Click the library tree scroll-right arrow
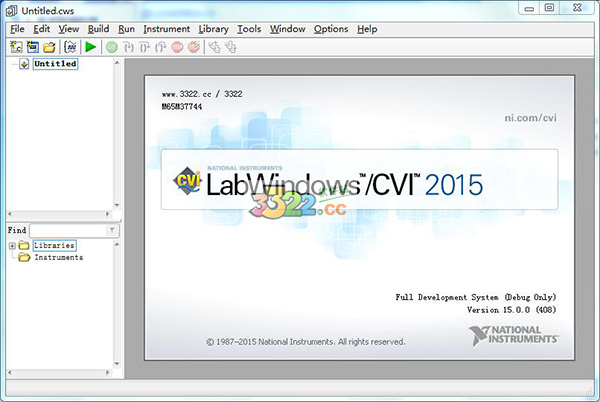600x402 pixels. (x=108, y=373)
